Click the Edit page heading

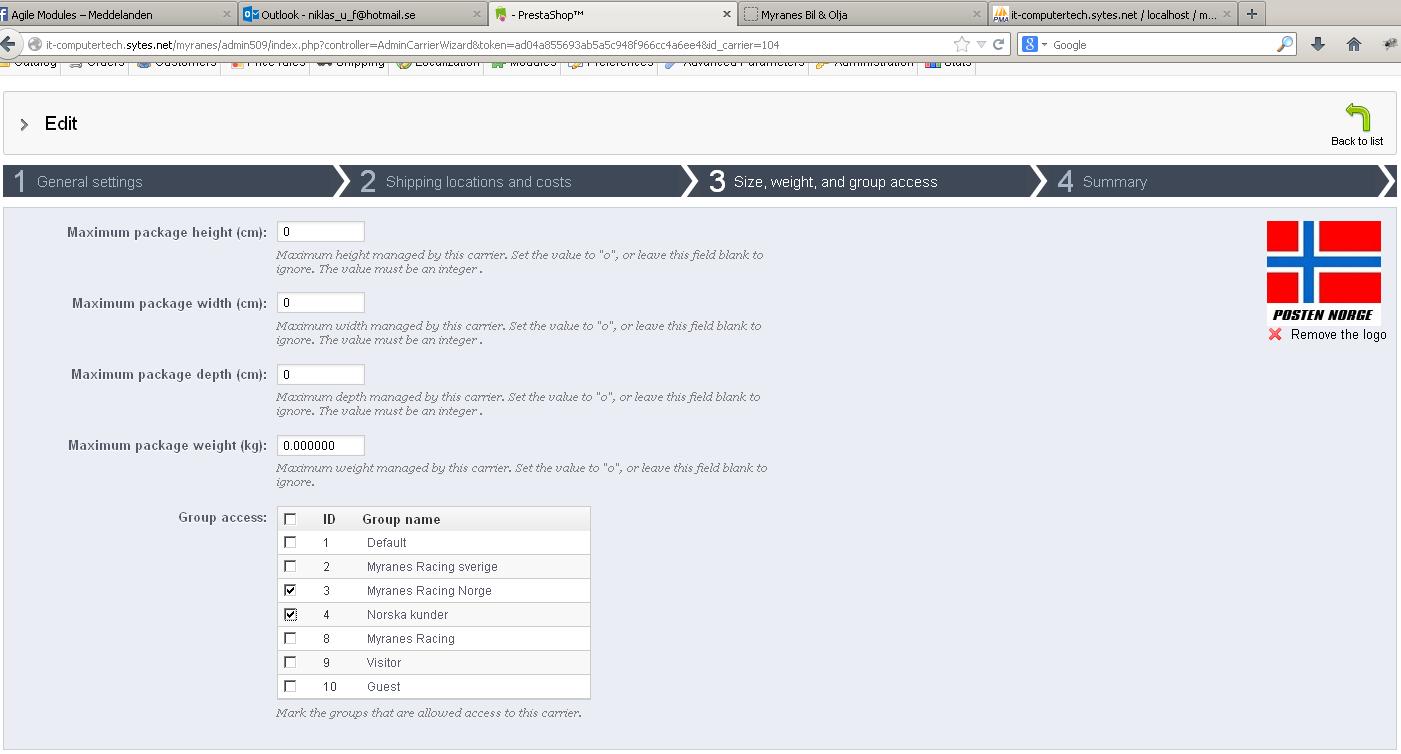[61, 123]
